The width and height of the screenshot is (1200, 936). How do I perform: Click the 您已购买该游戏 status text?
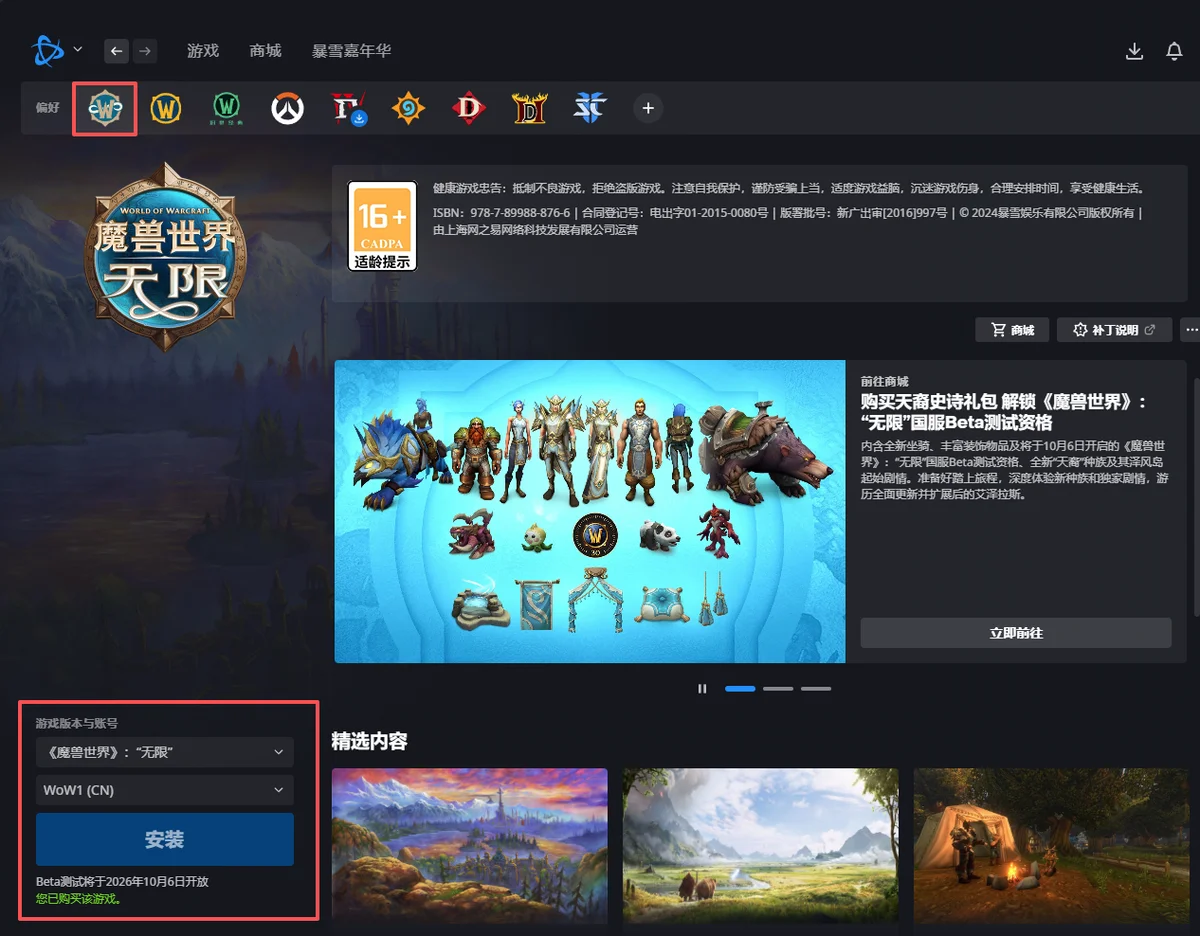click(79, 899)
